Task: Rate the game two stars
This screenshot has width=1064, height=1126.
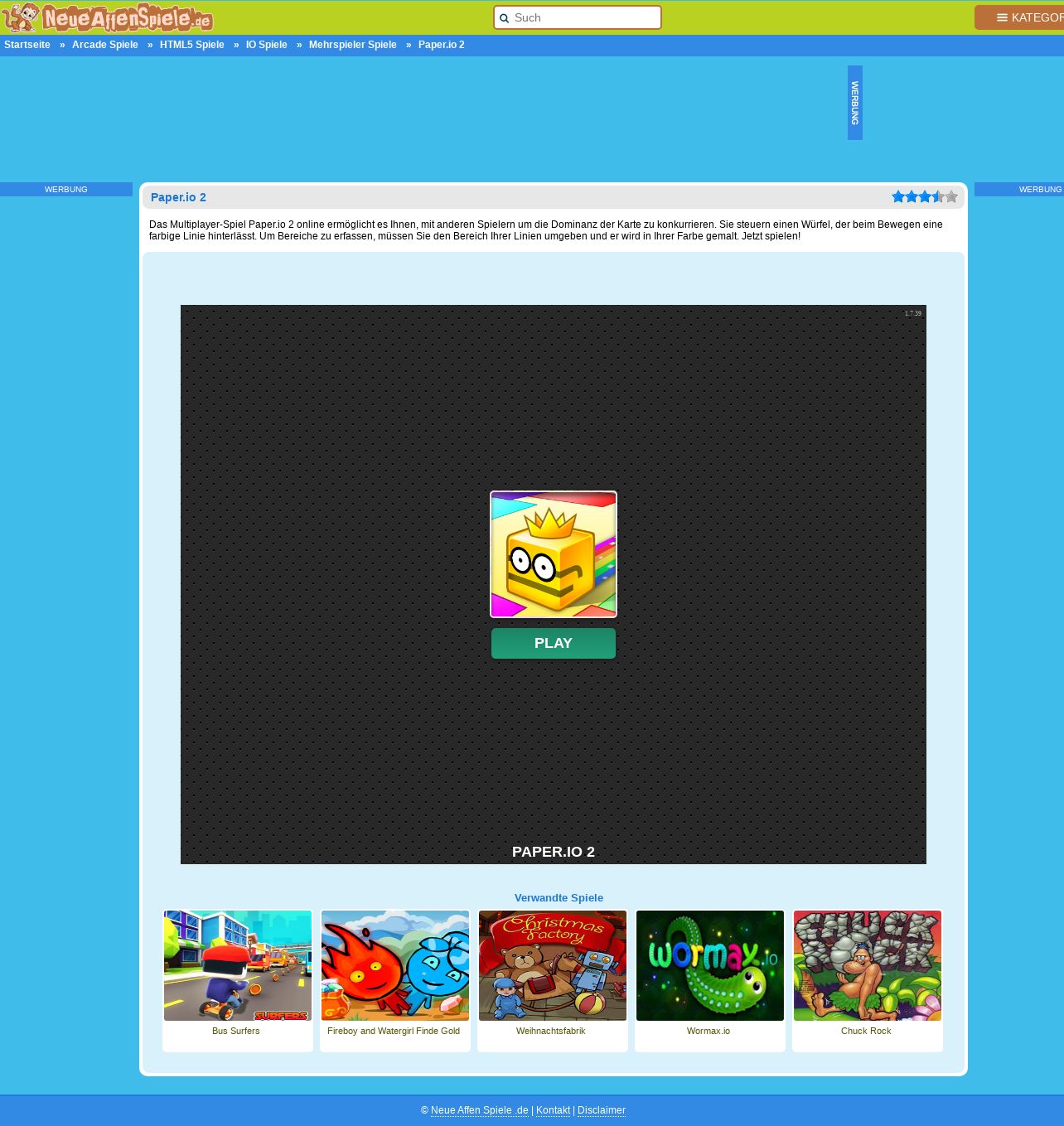Action: click(x=912, y=196)
